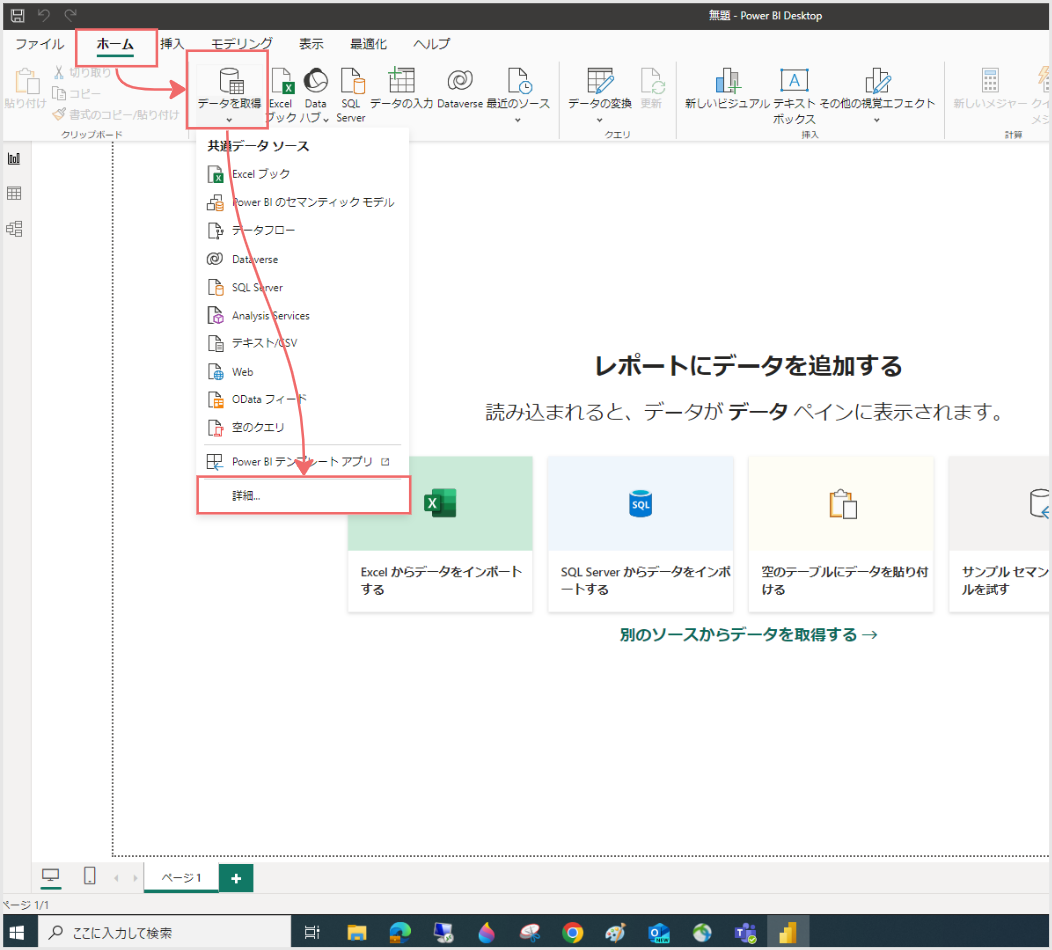Switch to the Model view in left sidebar
Viewport: 1052px width, 950px height.
(x=14, y=229)
